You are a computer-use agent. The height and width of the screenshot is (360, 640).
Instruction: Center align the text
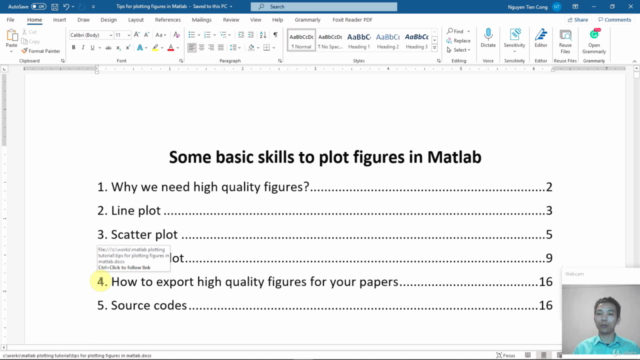pyautogui.click(x=201, y=48)
